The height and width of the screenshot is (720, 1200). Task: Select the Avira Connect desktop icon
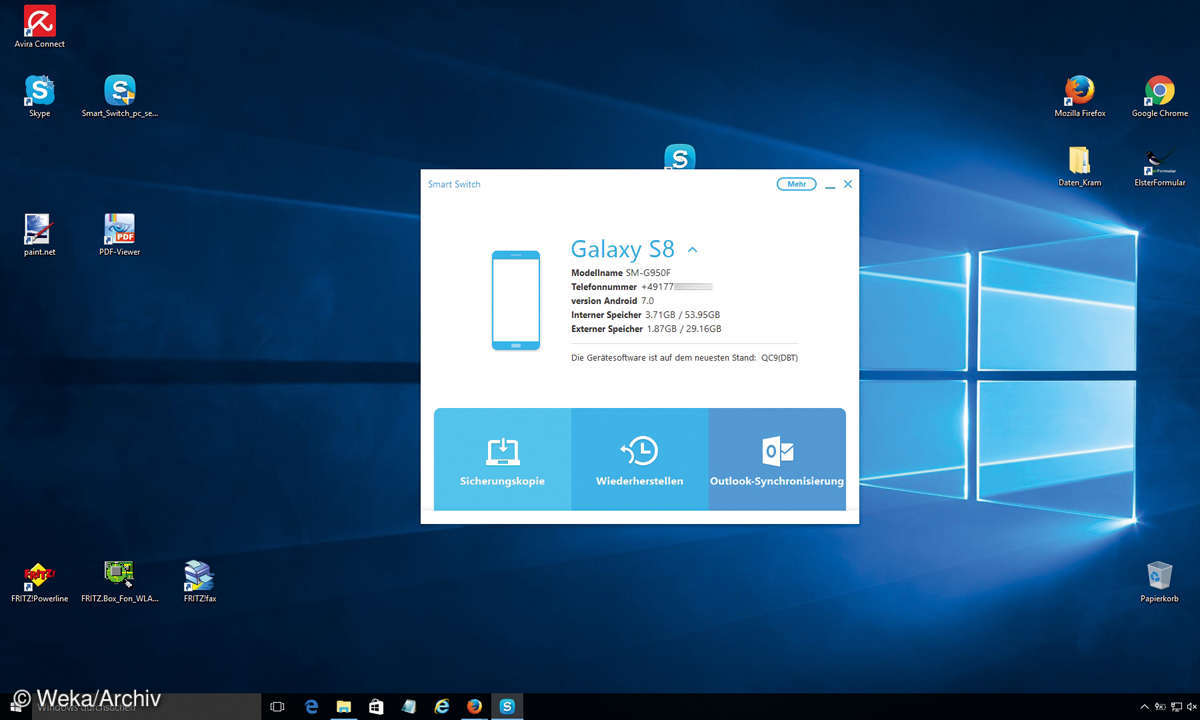[x=39, y=27]
